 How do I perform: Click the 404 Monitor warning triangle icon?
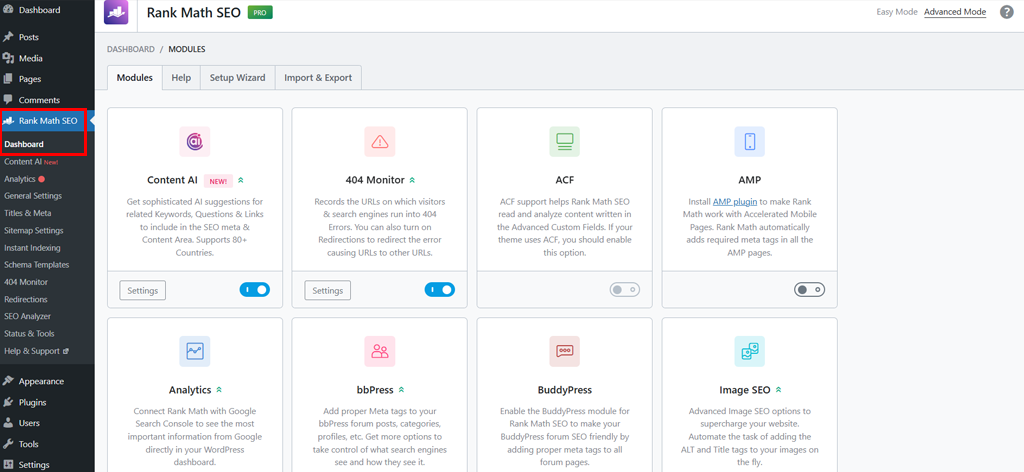tap(379, 142)
